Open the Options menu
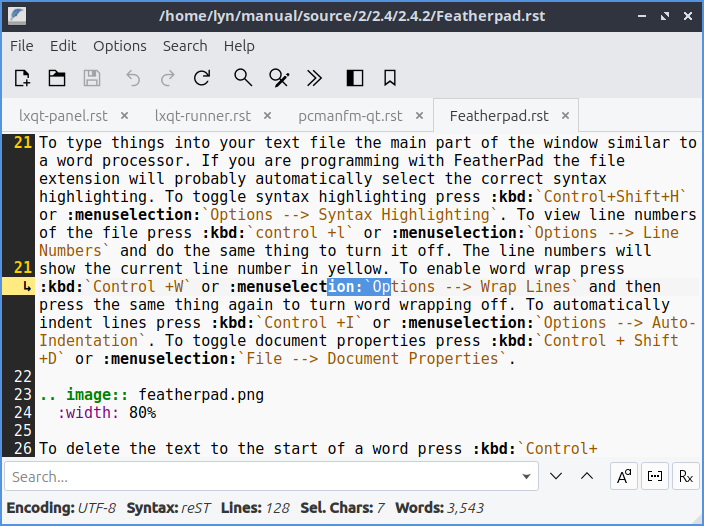This screenshot has height=526, width=704. coord(120,46)
